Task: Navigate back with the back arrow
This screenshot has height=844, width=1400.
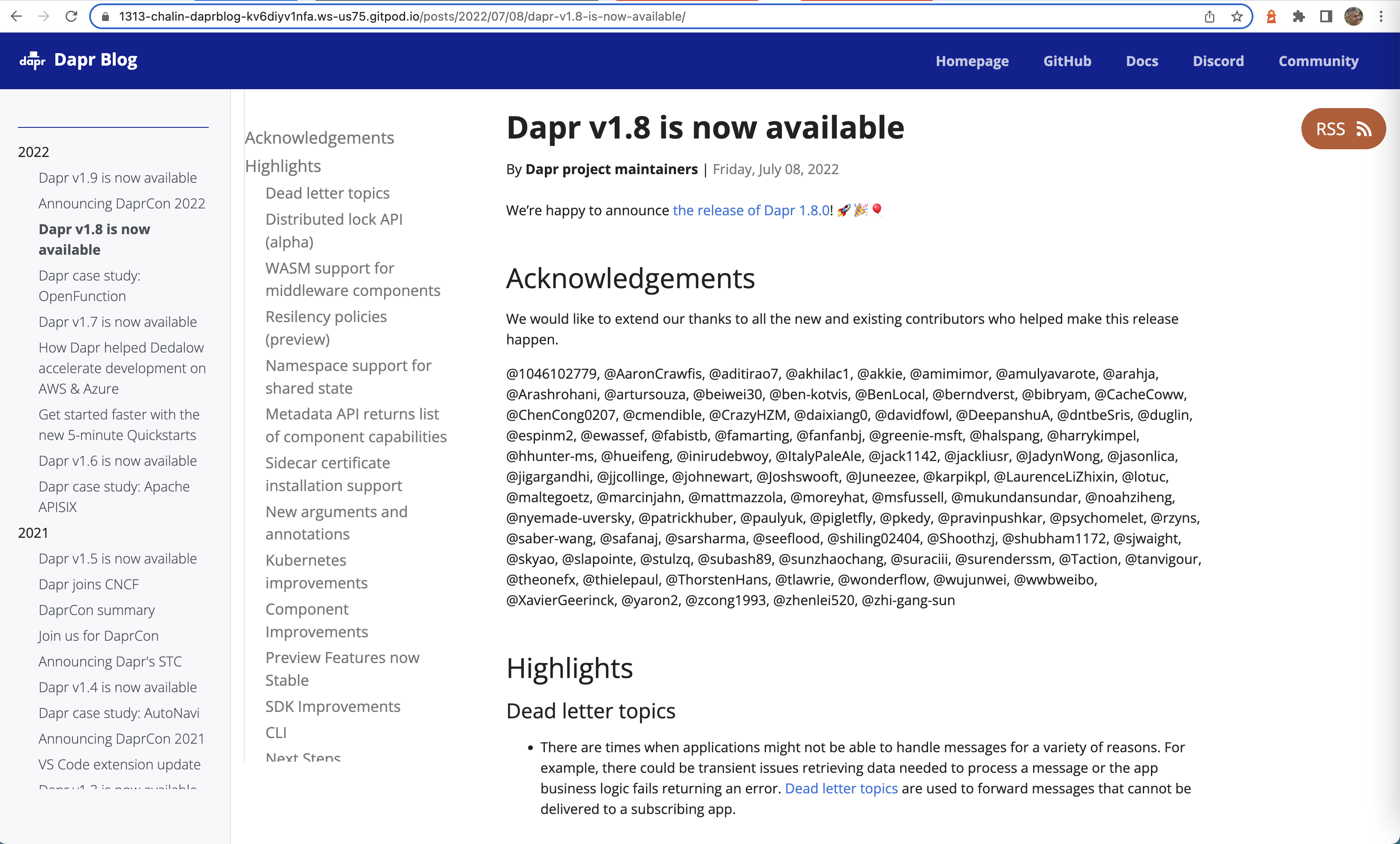Action: point(17,16)
